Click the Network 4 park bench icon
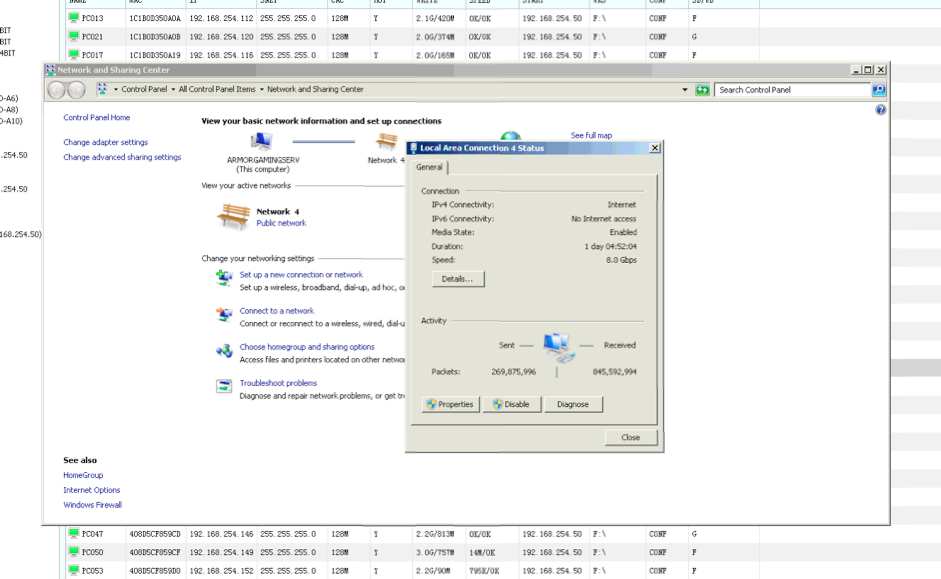The image size is (941, 579). [233, 216]
